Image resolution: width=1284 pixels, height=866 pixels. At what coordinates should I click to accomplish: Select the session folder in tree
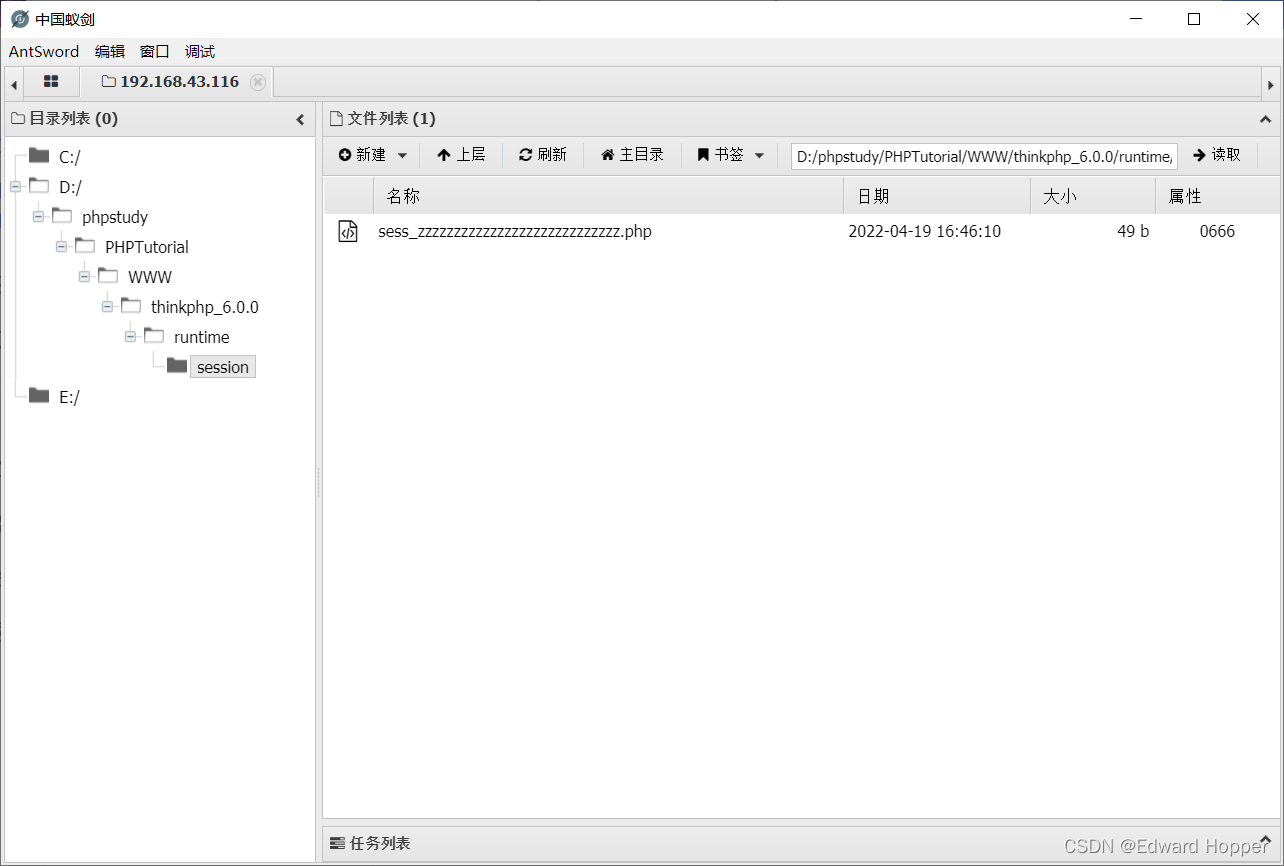click(222, 366)
